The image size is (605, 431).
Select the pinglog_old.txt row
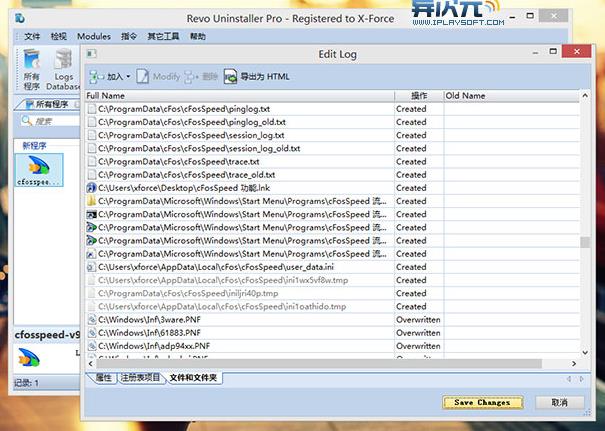[332, 122]
